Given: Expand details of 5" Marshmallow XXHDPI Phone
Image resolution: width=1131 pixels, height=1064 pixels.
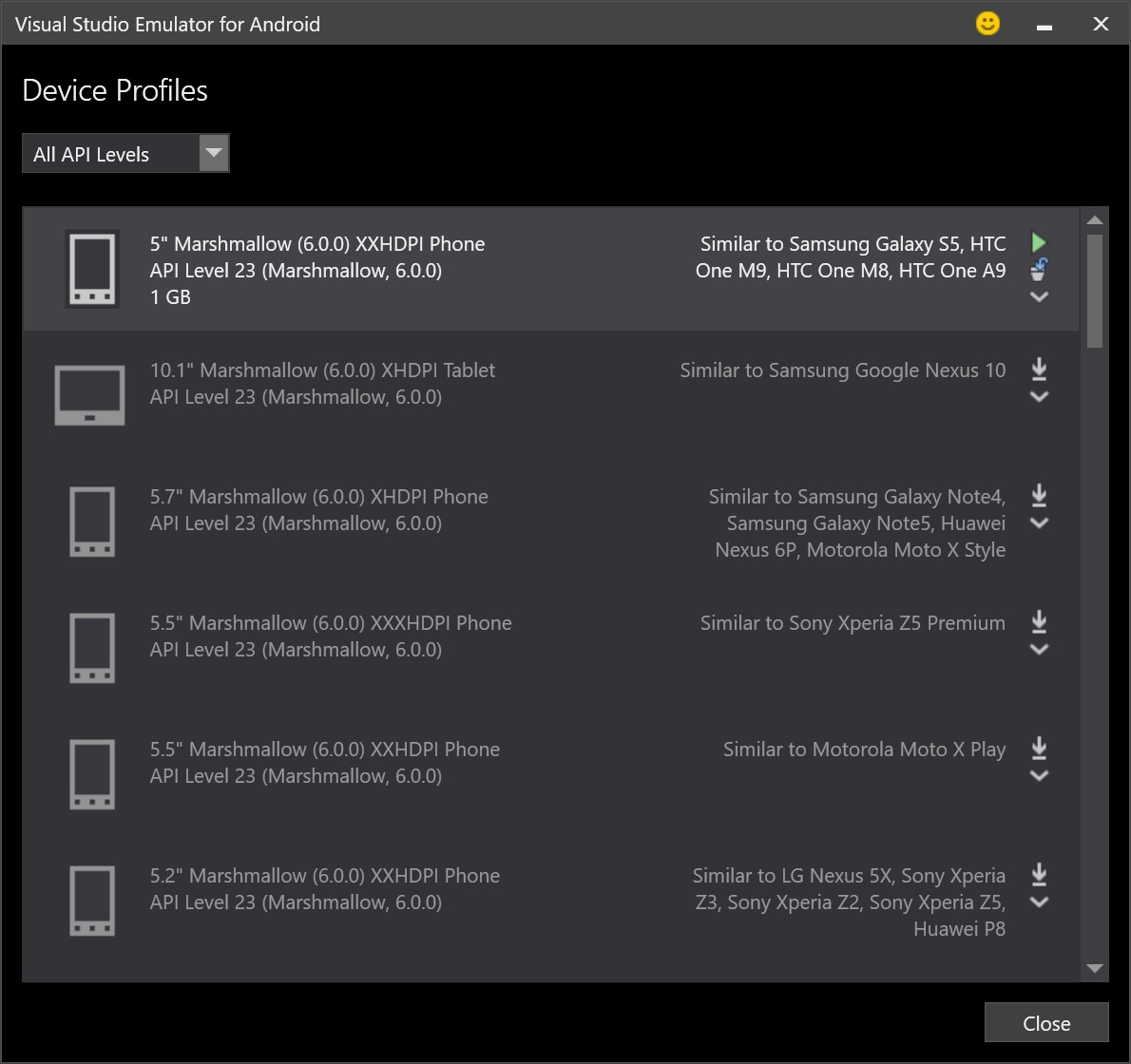Looking at the screenshot, I should (1039, 296).
